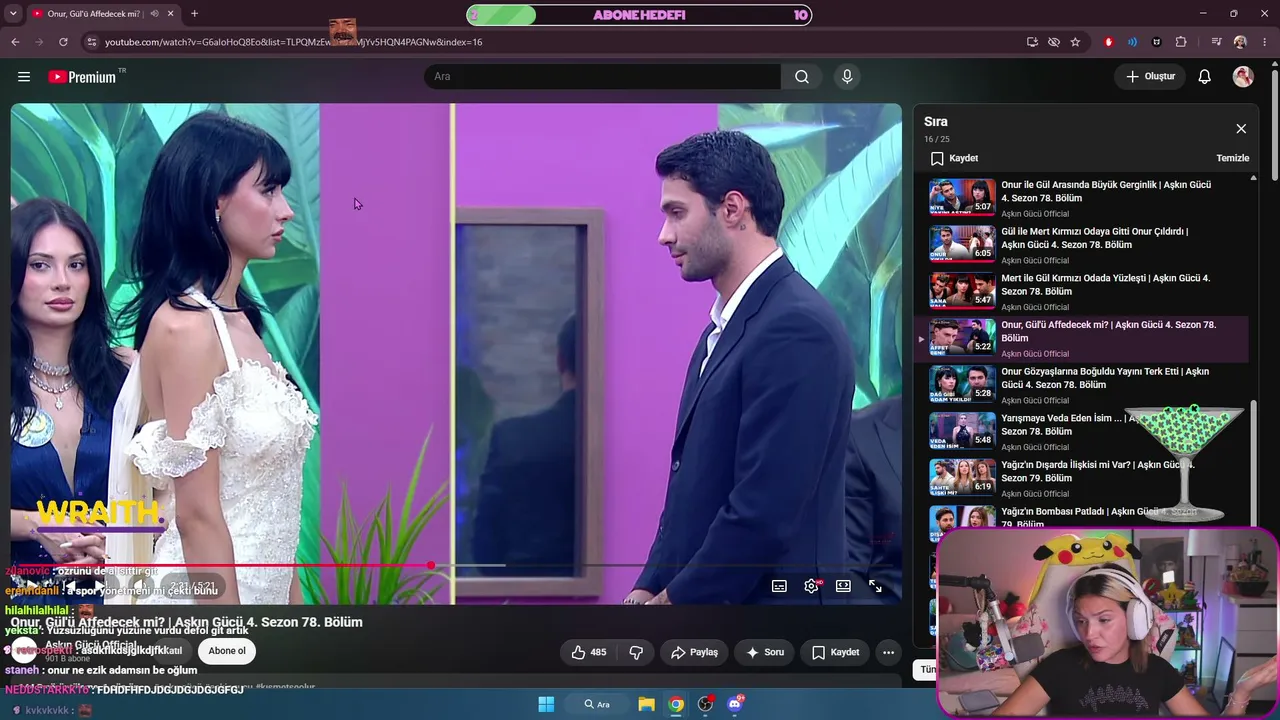Open the YouTube account avatar menu

pos(1243,77)
